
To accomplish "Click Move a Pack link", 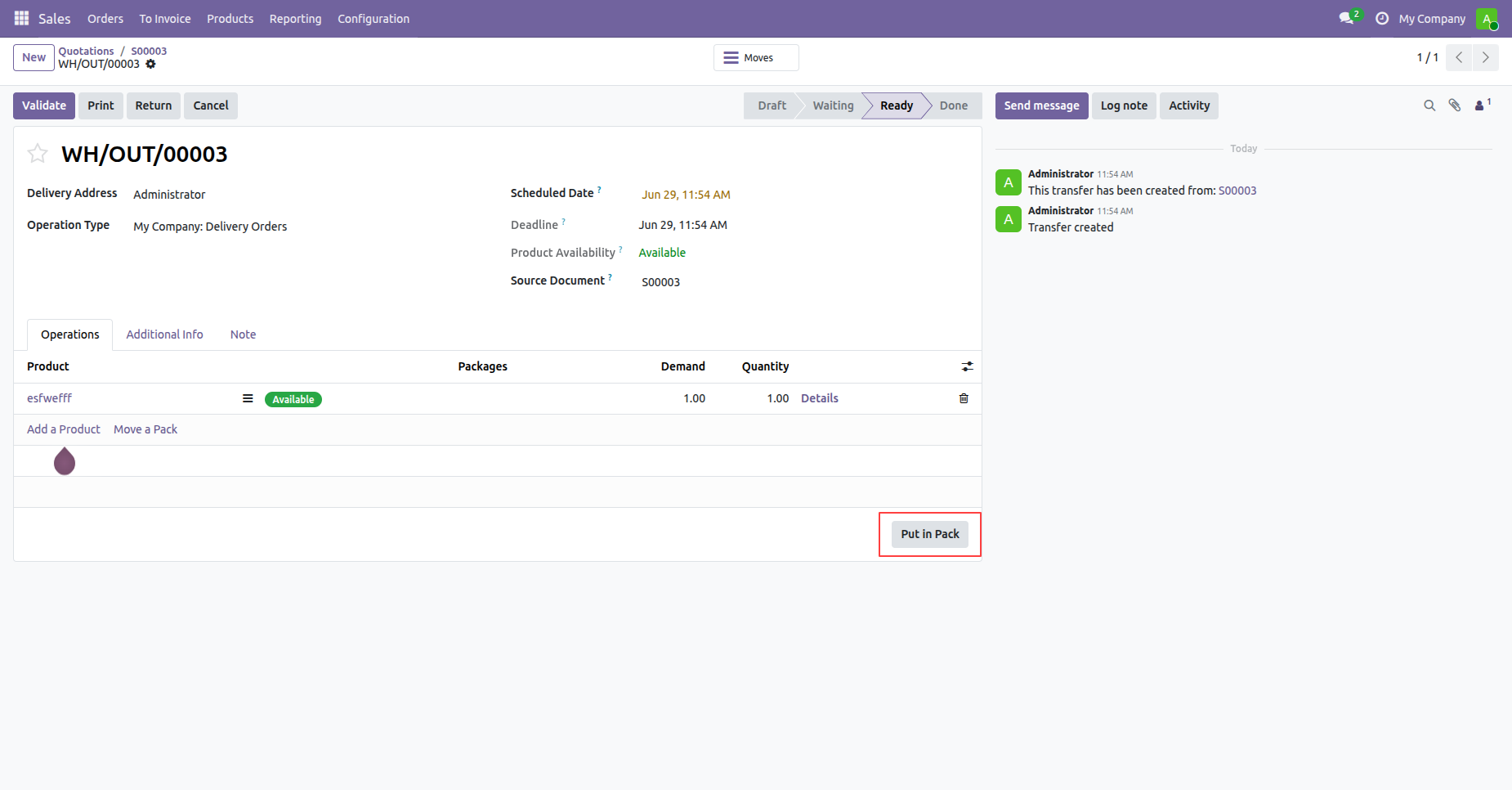I will point(145,429).
